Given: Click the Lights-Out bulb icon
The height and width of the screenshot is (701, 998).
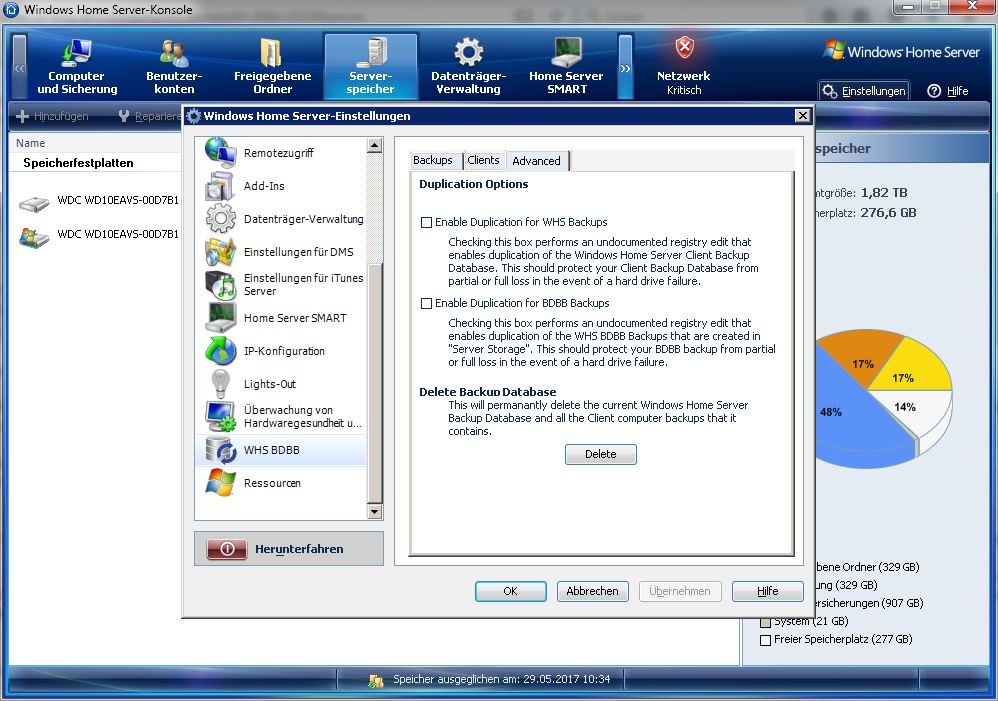Looking at the screenshot, I should tap(220, 384).
